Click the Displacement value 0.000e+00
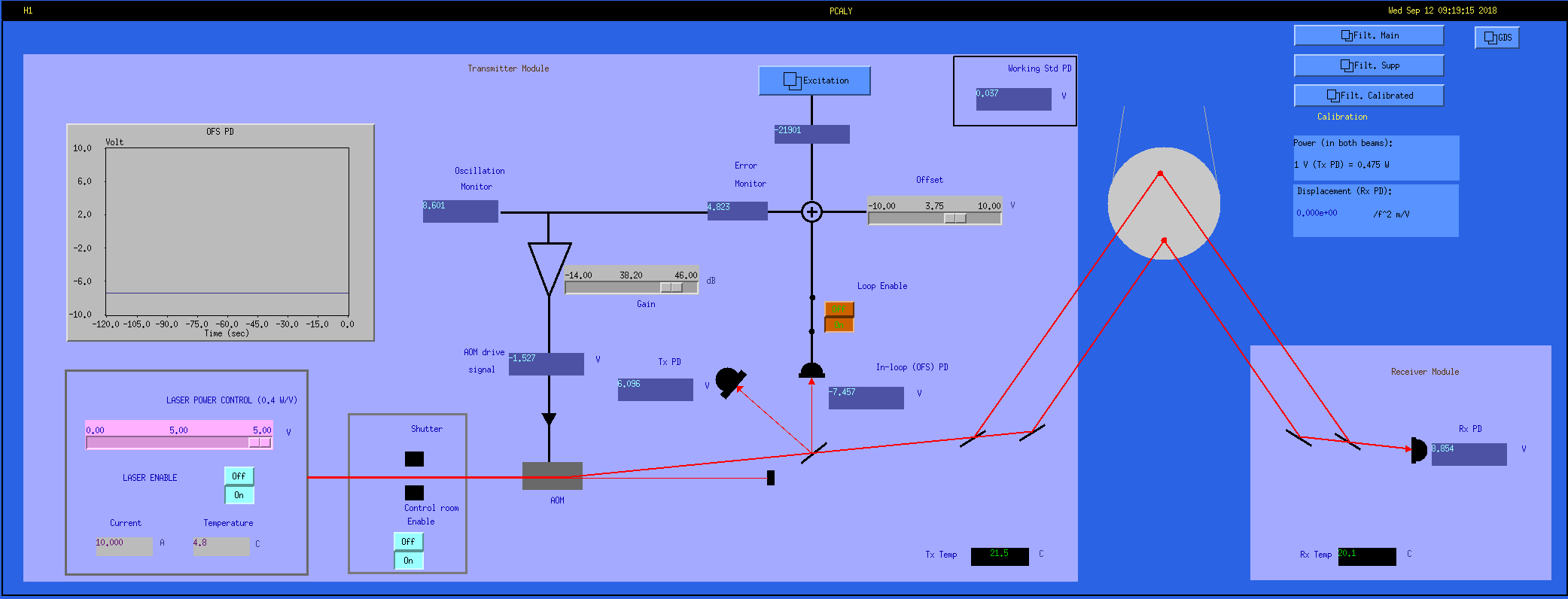The height and width of the screenshot is (599, 1568). coord(1317,213)
